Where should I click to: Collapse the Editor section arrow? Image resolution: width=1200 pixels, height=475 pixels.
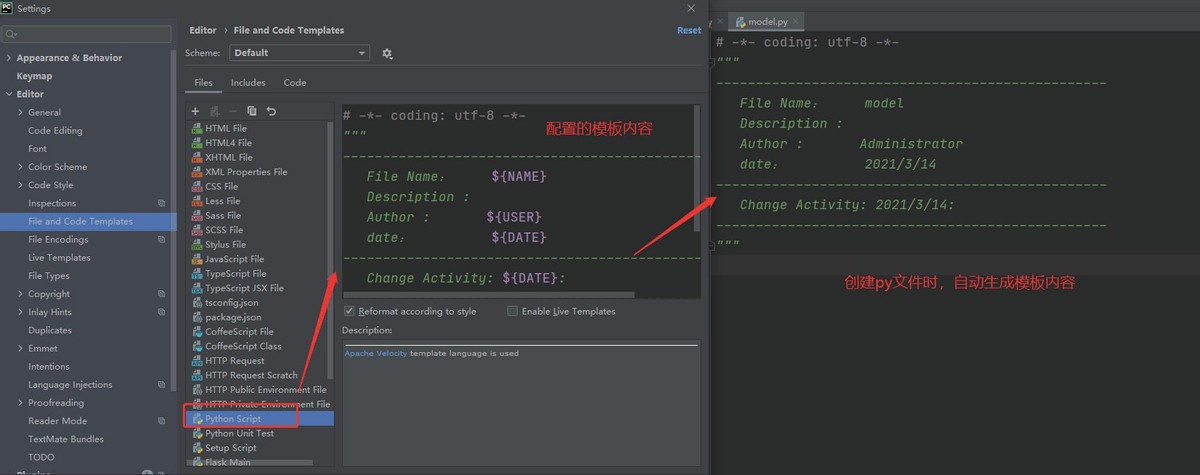[x=8, y=94]
